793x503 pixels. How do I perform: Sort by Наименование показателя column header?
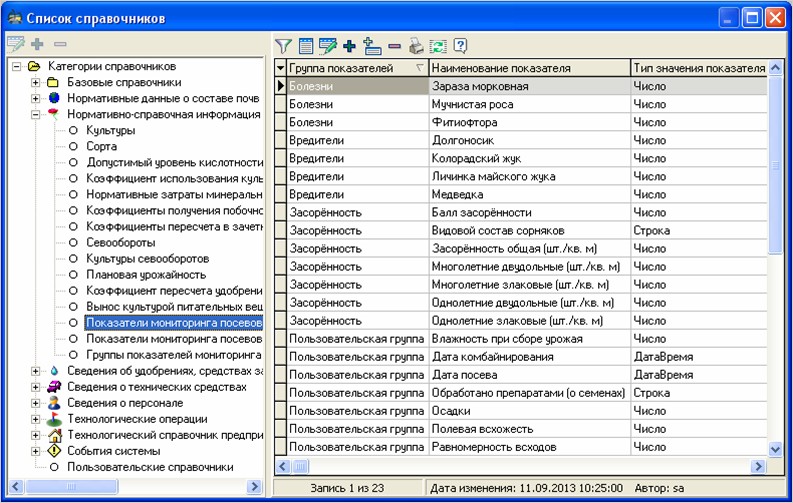coord(529,68)
